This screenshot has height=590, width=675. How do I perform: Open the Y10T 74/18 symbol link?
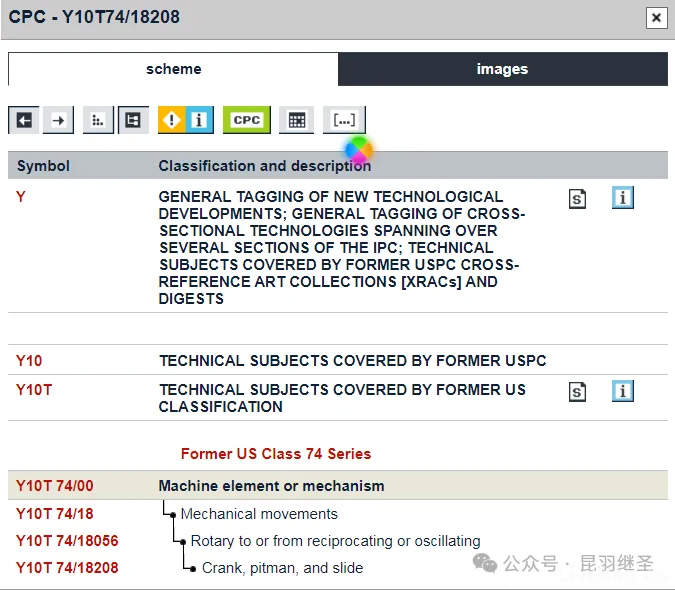point(54,514)
